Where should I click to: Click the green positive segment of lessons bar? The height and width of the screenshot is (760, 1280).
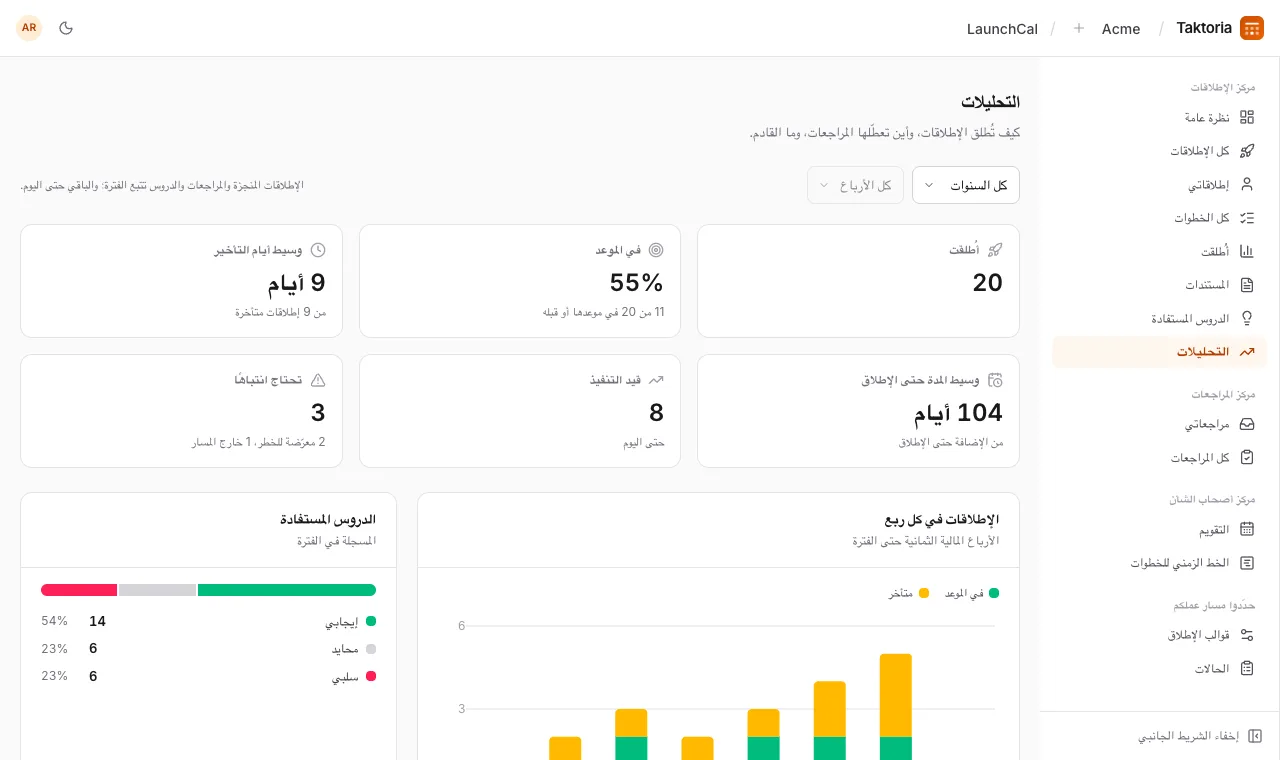click(x=287, y=590)
